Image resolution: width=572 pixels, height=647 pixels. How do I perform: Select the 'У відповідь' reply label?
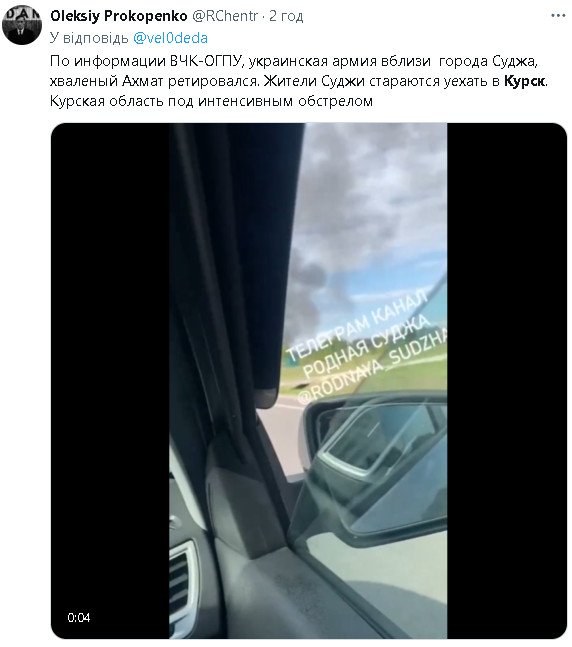(89, 38)
